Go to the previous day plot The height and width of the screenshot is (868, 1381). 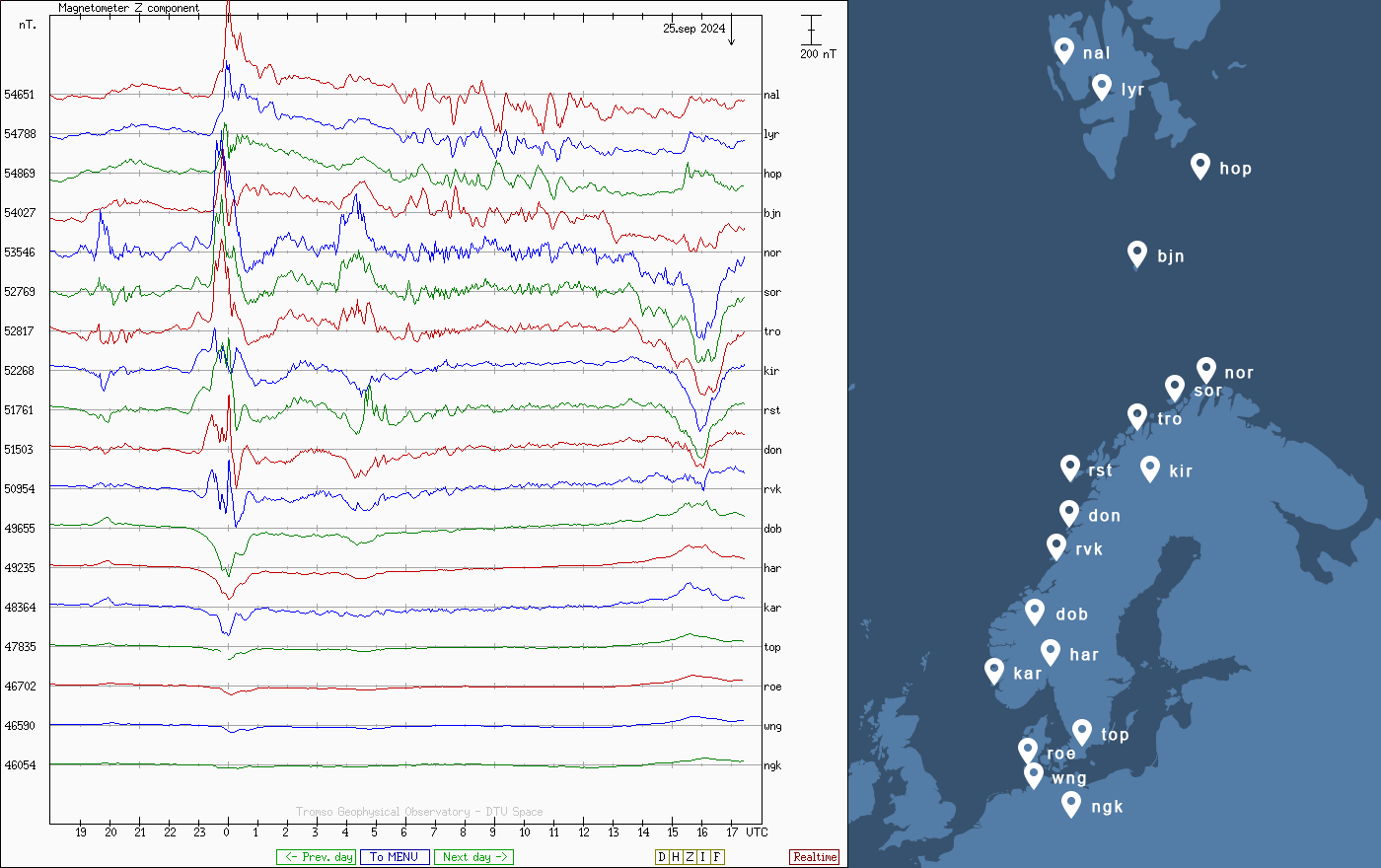point(318,857)
